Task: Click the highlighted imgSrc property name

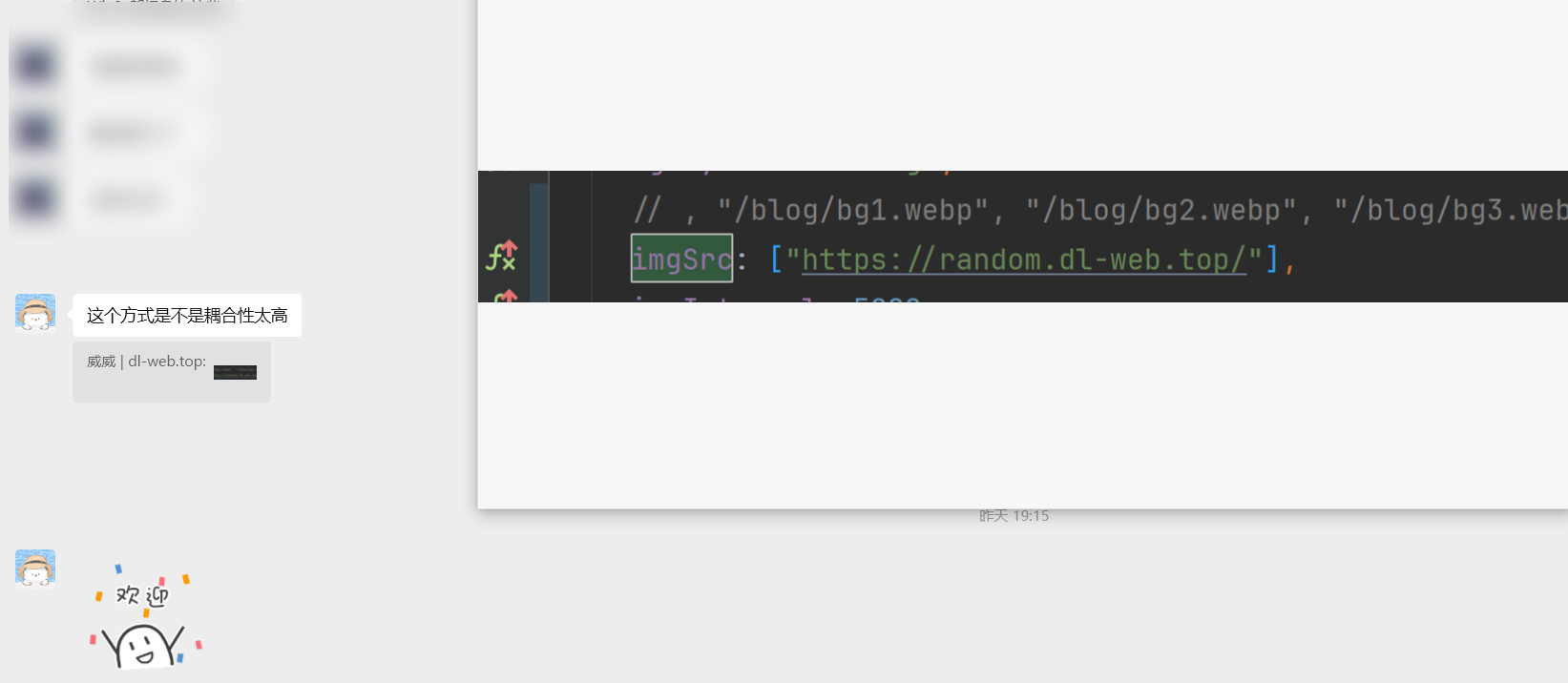Action: pyautogui.click(x=681, y=259)
